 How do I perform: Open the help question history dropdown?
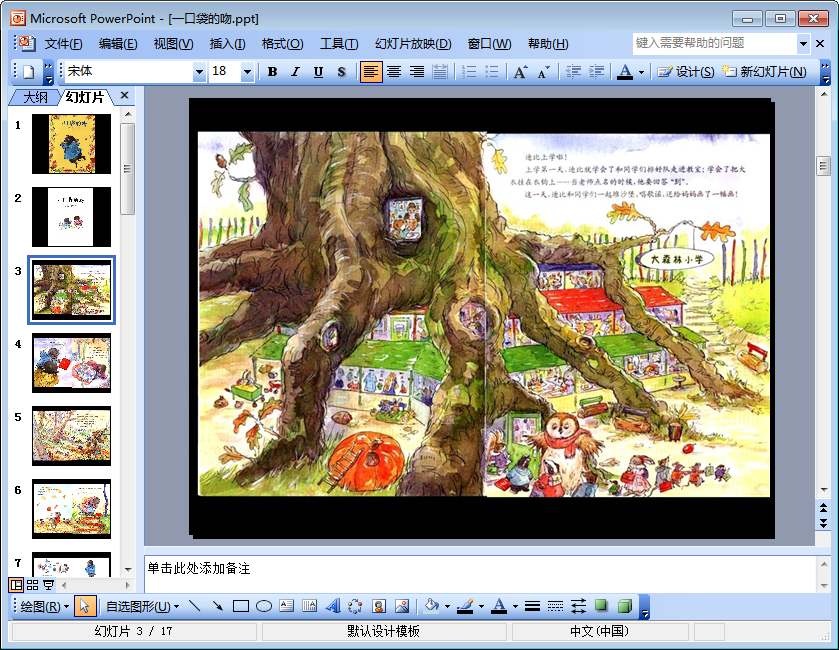click(x=803, y=43)
